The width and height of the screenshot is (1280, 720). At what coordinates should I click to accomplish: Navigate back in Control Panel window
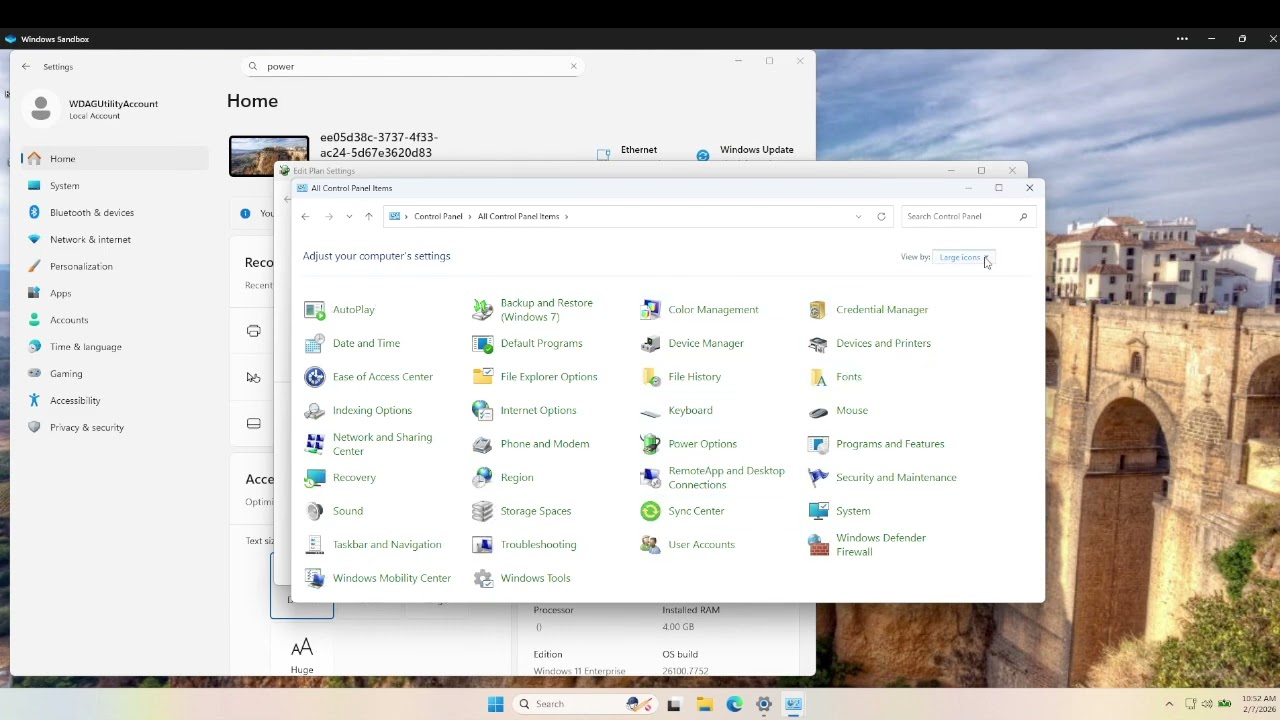305,216
